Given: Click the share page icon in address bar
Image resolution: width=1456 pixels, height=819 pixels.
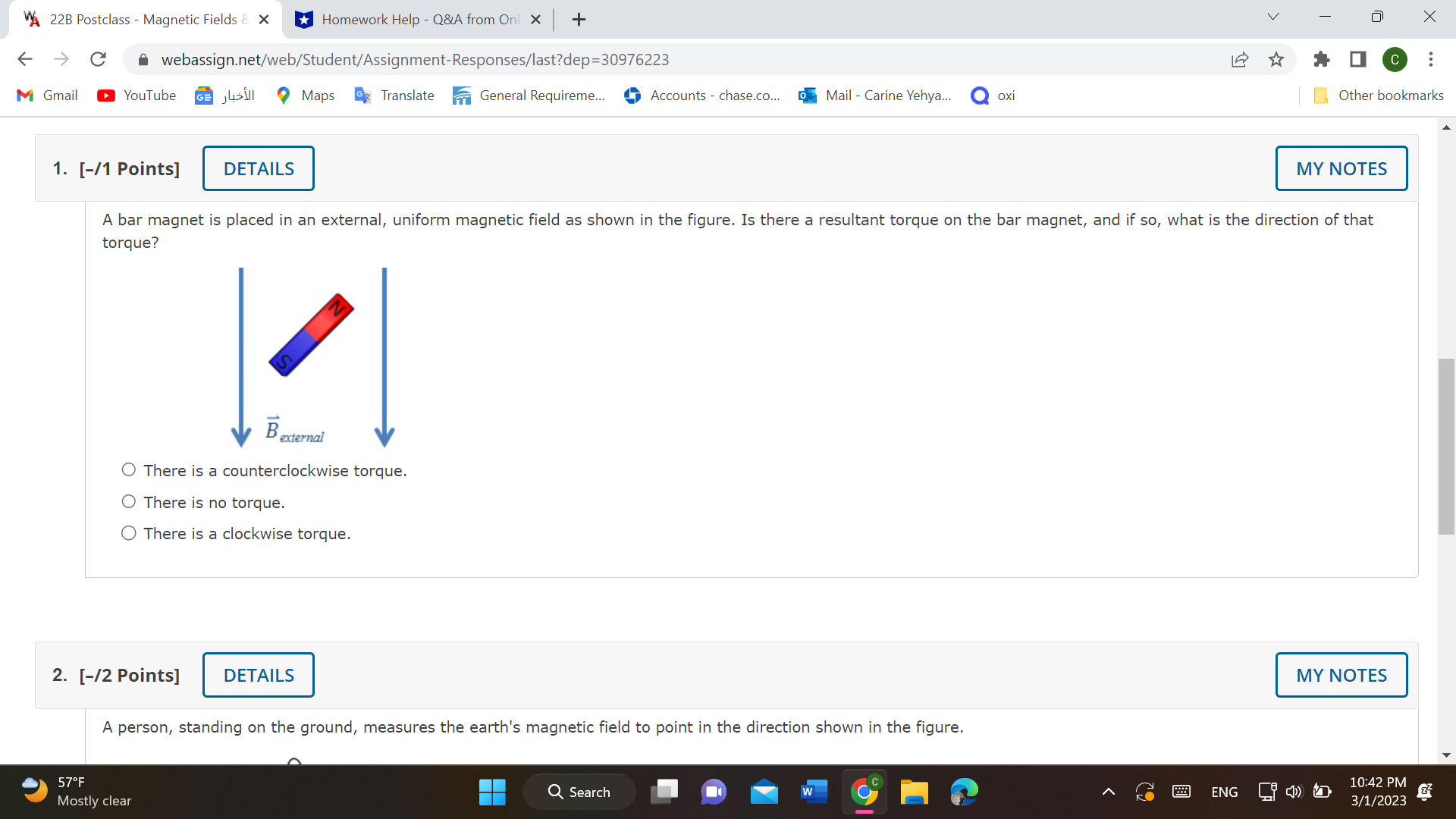Looking at the screenshot, I should coord(1240,59).
